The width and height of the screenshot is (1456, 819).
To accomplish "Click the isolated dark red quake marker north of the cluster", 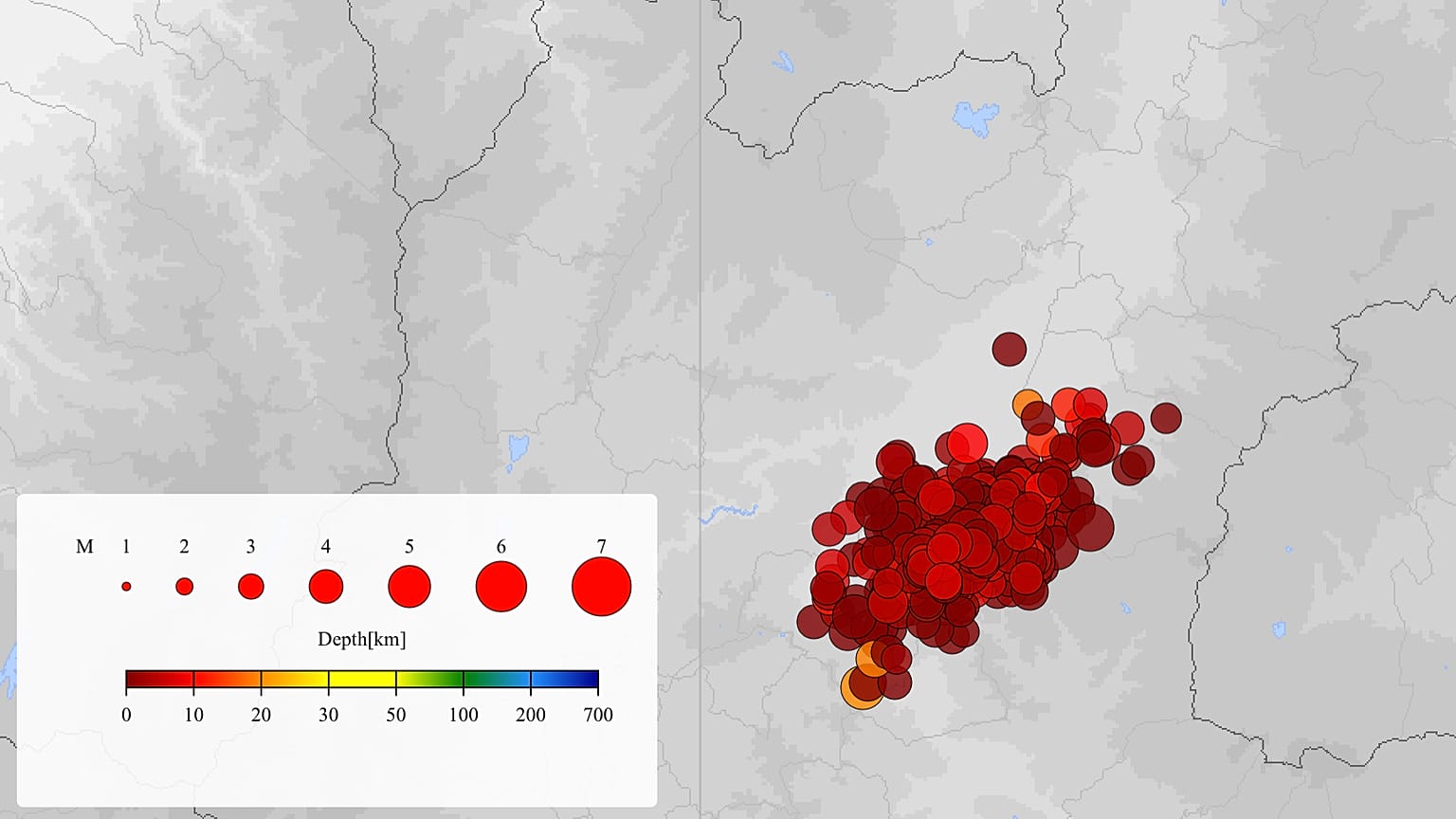I will click(x=1010, y=349).
